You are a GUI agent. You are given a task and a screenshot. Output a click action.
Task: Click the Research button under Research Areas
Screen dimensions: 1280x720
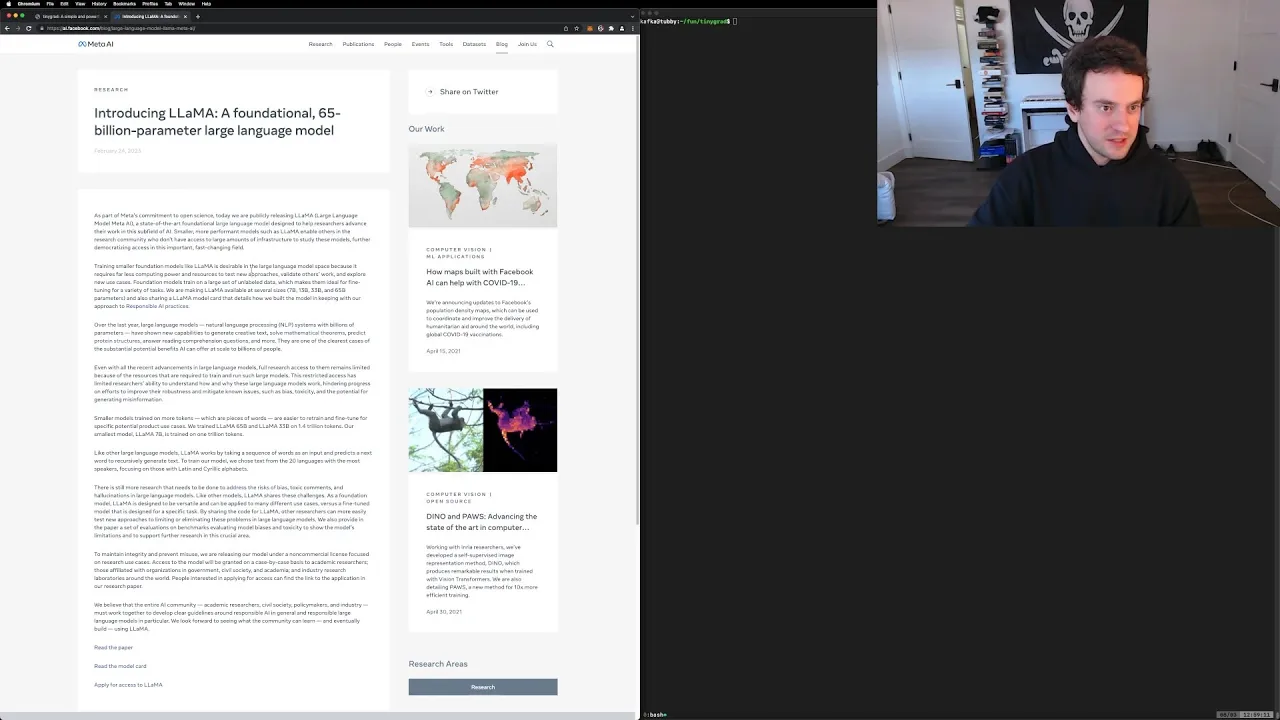click(483, 687)
